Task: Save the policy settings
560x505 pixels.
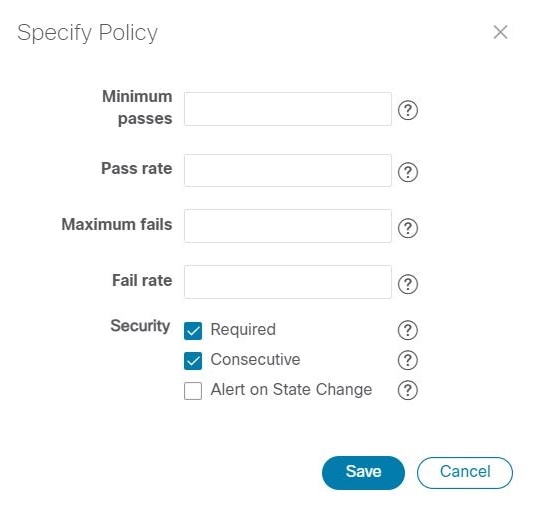Action: [363, 472]
